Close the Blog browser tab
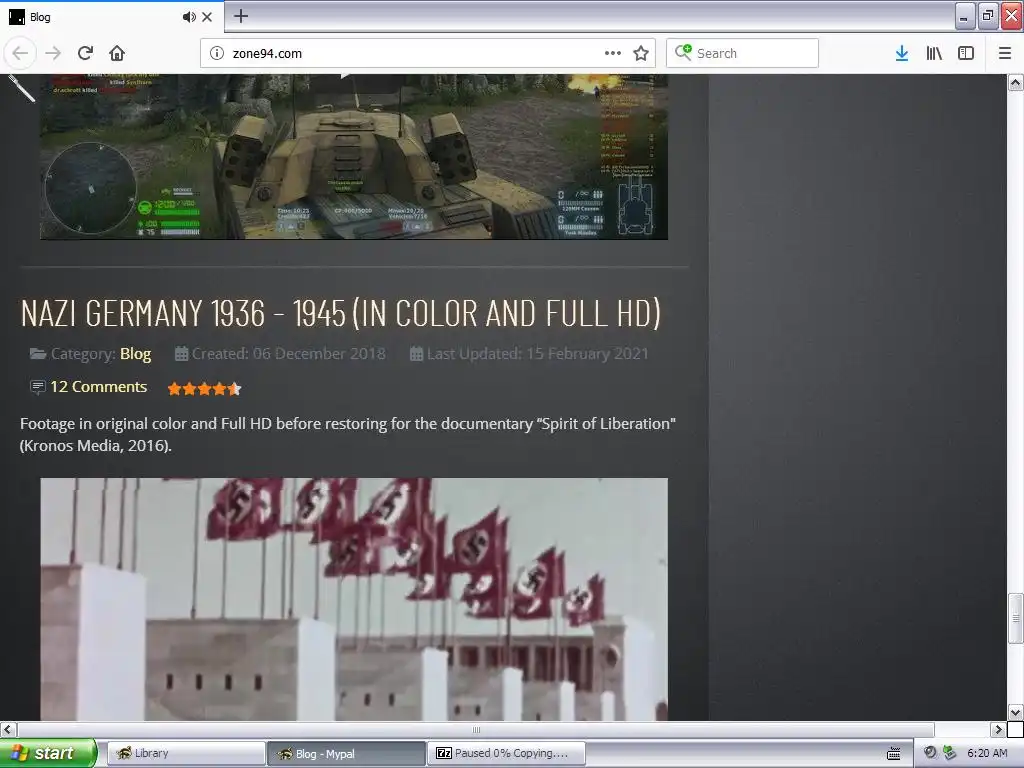Viewport: 1024px width, 768px height. [207, 17]
